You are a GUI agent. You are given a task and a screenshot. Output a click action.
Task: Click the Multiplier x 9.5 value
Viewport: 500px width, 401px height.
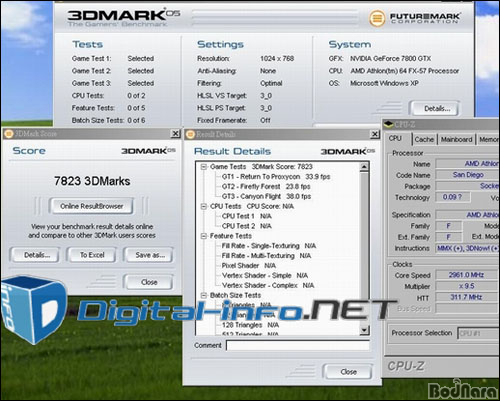coord(467,286)
